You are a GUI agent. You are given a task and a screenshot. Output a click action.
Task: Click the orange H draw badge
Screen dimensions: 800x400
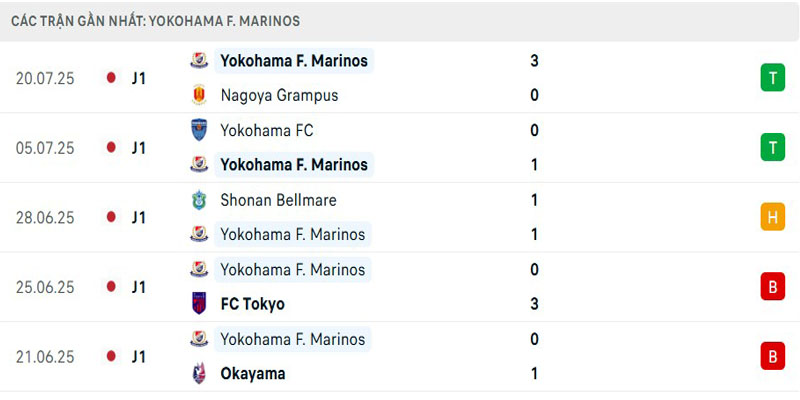click(x=772, y=217)
